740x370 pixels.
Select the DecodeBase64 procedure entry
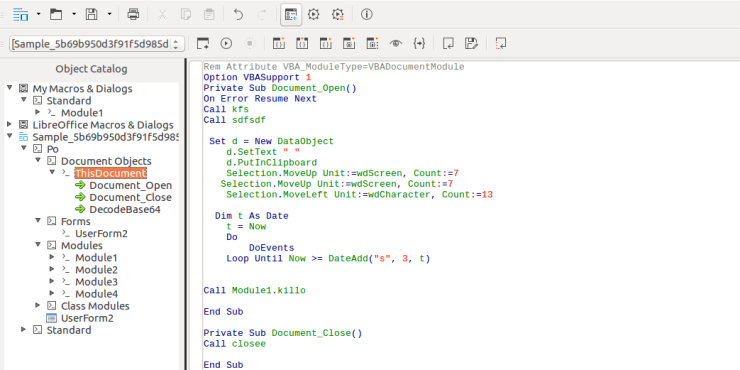[125, 210]
